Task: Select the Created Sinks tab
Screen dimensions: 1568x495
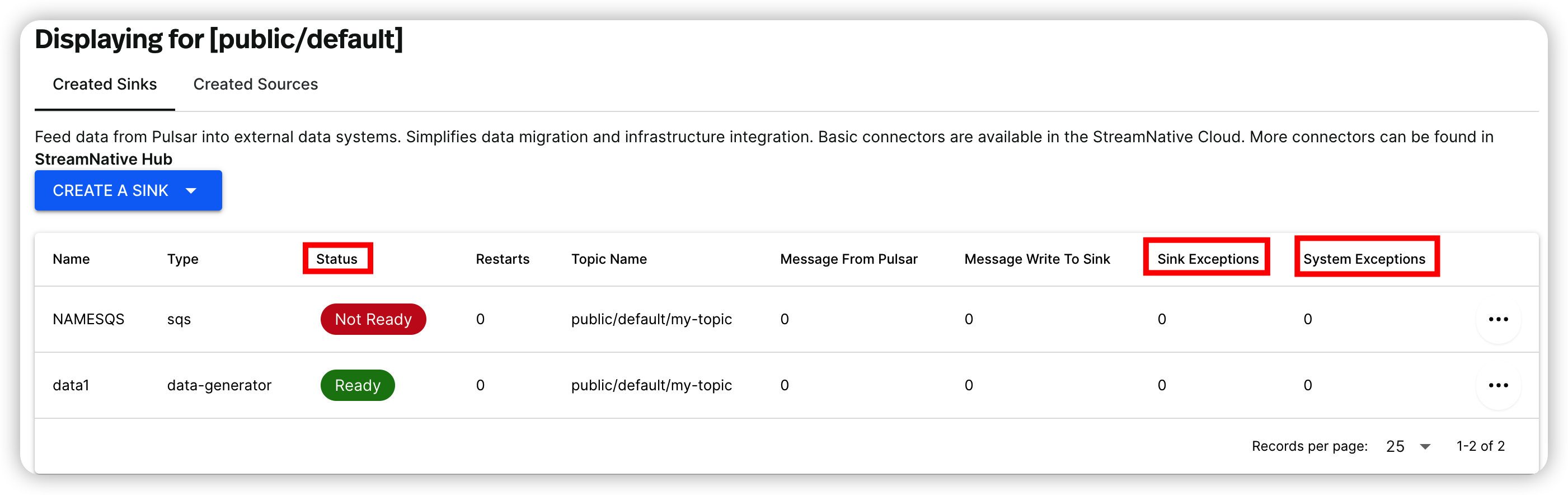Action: [104, 84]
